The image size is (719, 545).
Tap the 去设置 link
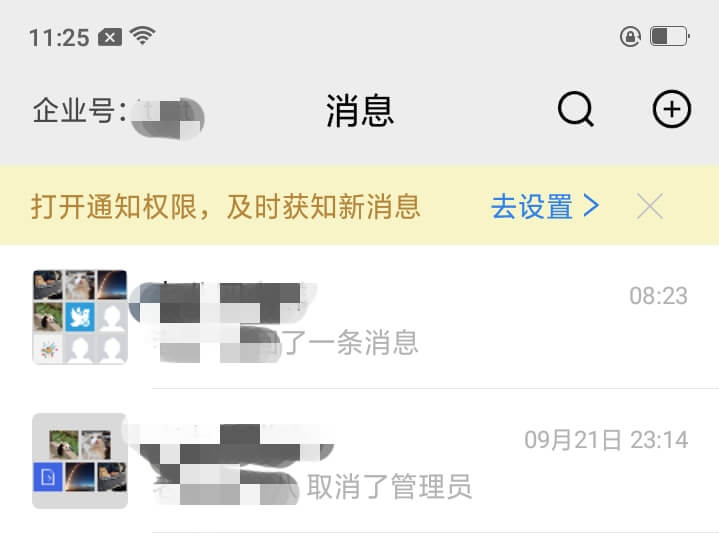click(x=531, y=206)
